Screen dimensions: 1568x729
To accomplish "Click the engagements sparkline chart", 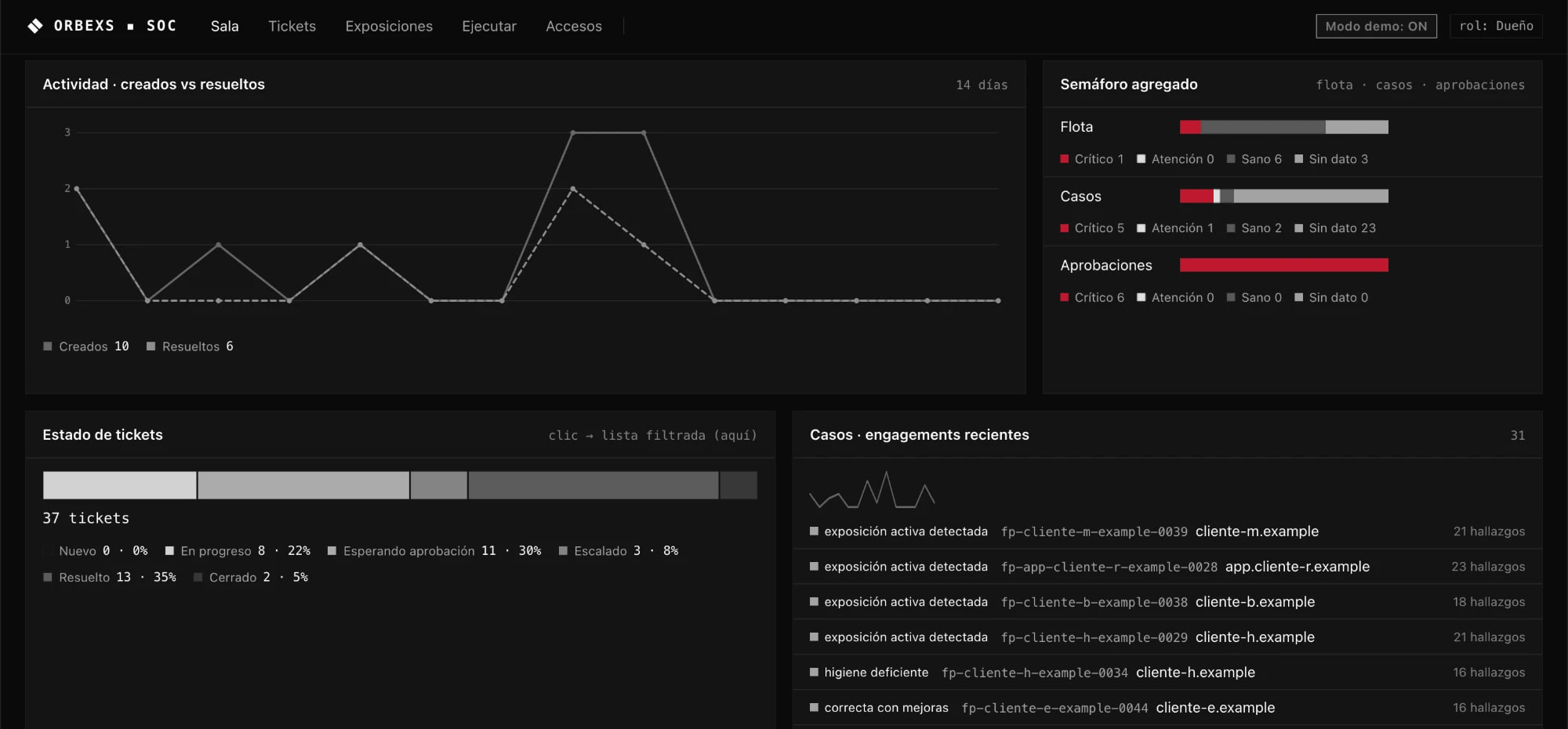I will click(x=872, y=490).
